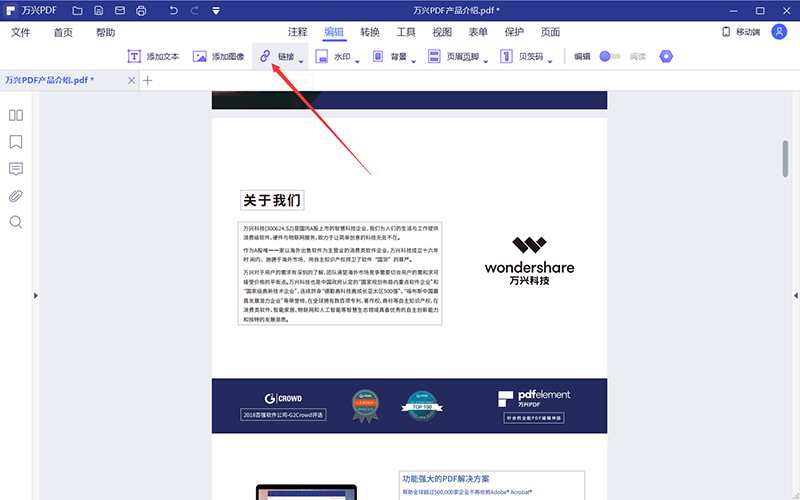
Task: Select the 编辑 tab
Action: [334, 32]
